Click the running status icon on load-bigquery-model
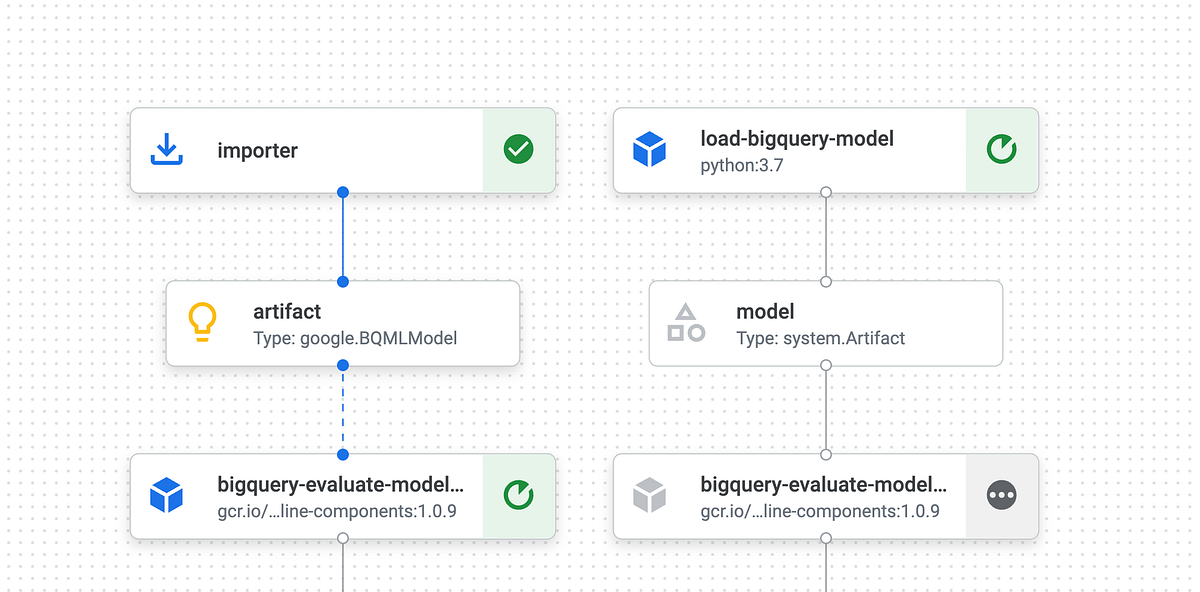This screenshot has width=1200, height=592. [1002, 149]
